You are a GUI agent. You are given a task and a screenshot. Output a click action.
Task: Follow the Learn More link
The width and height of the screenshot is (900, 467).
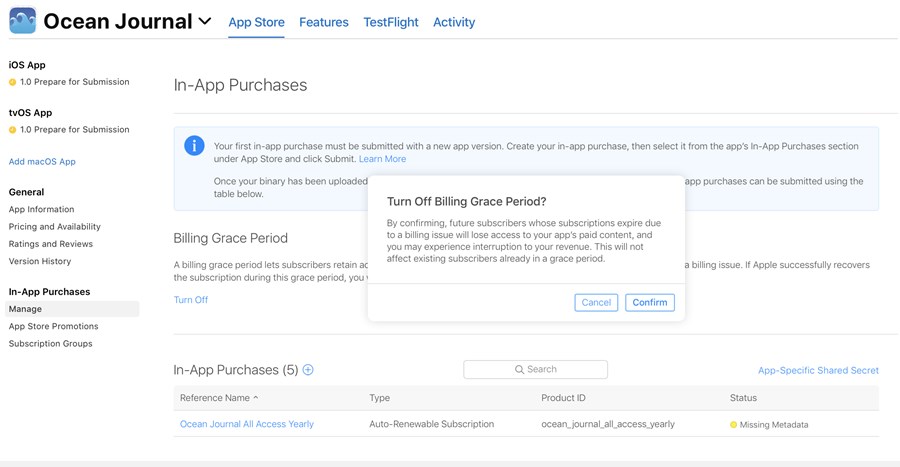pos(382,159)
